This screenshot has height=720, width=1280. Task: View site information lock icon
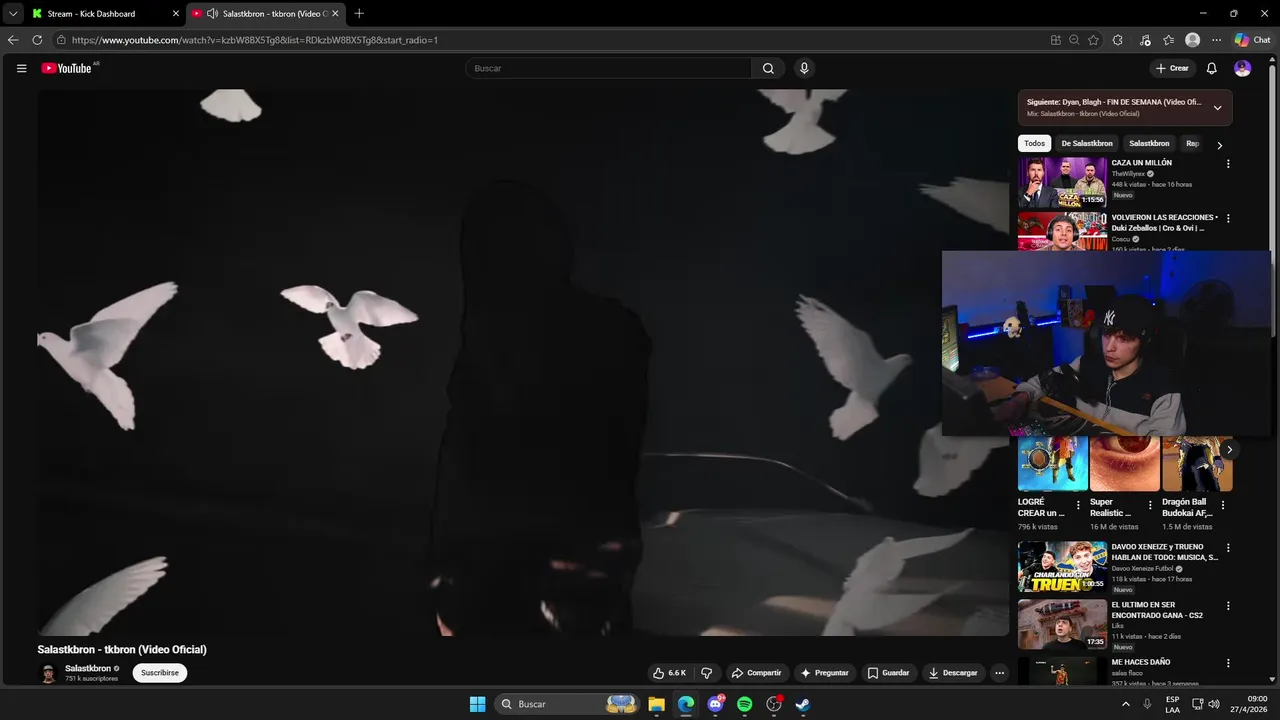pos(61,40)
